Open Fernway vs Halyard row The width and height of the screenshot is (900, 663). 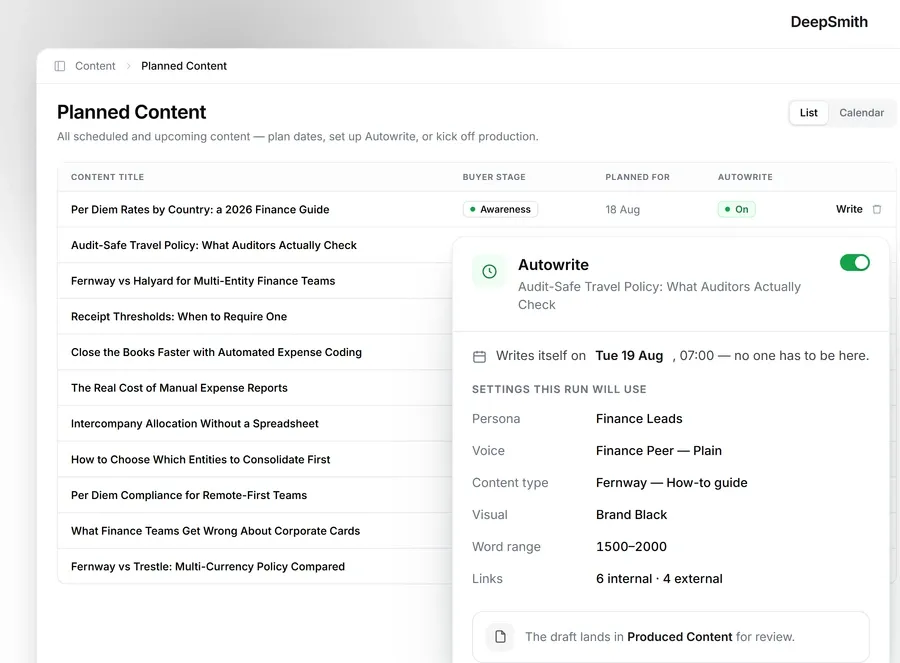[x=203, y=281]
